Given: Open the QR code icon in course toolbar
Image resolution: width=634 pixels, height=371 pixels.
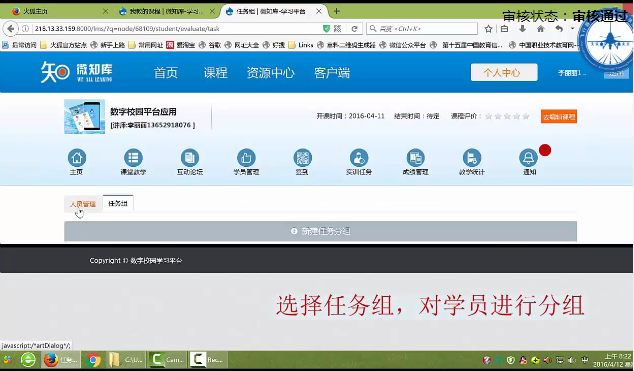Looking at the screenshot, I should click(302, 158).
